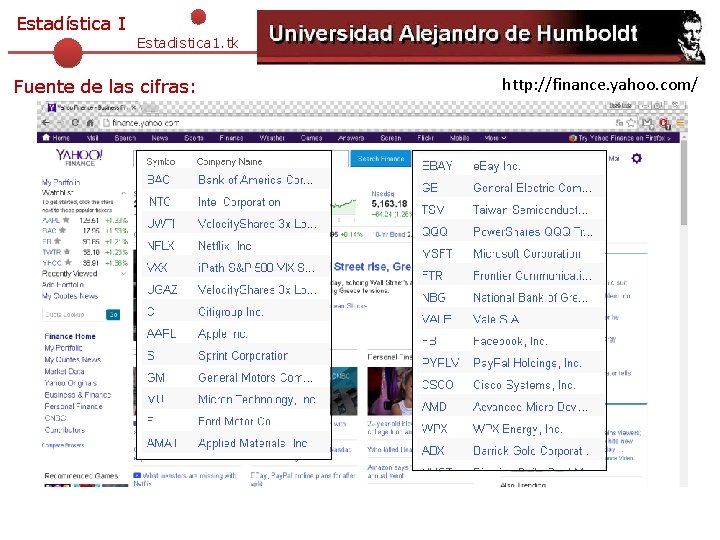Toggle the star next to YHOO in watchlist
This screenshot has width=720, height=540.
click(x=68, y=262)
